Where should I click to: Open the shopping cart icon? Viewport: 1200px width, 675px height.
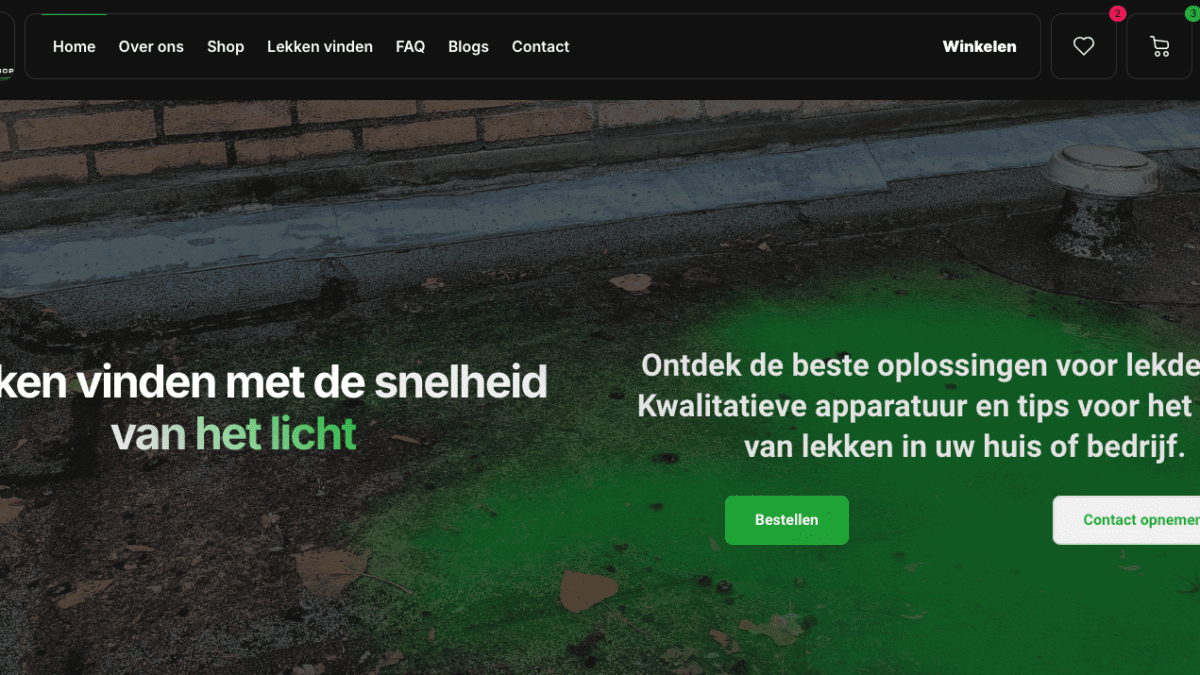click(1159, 46)
